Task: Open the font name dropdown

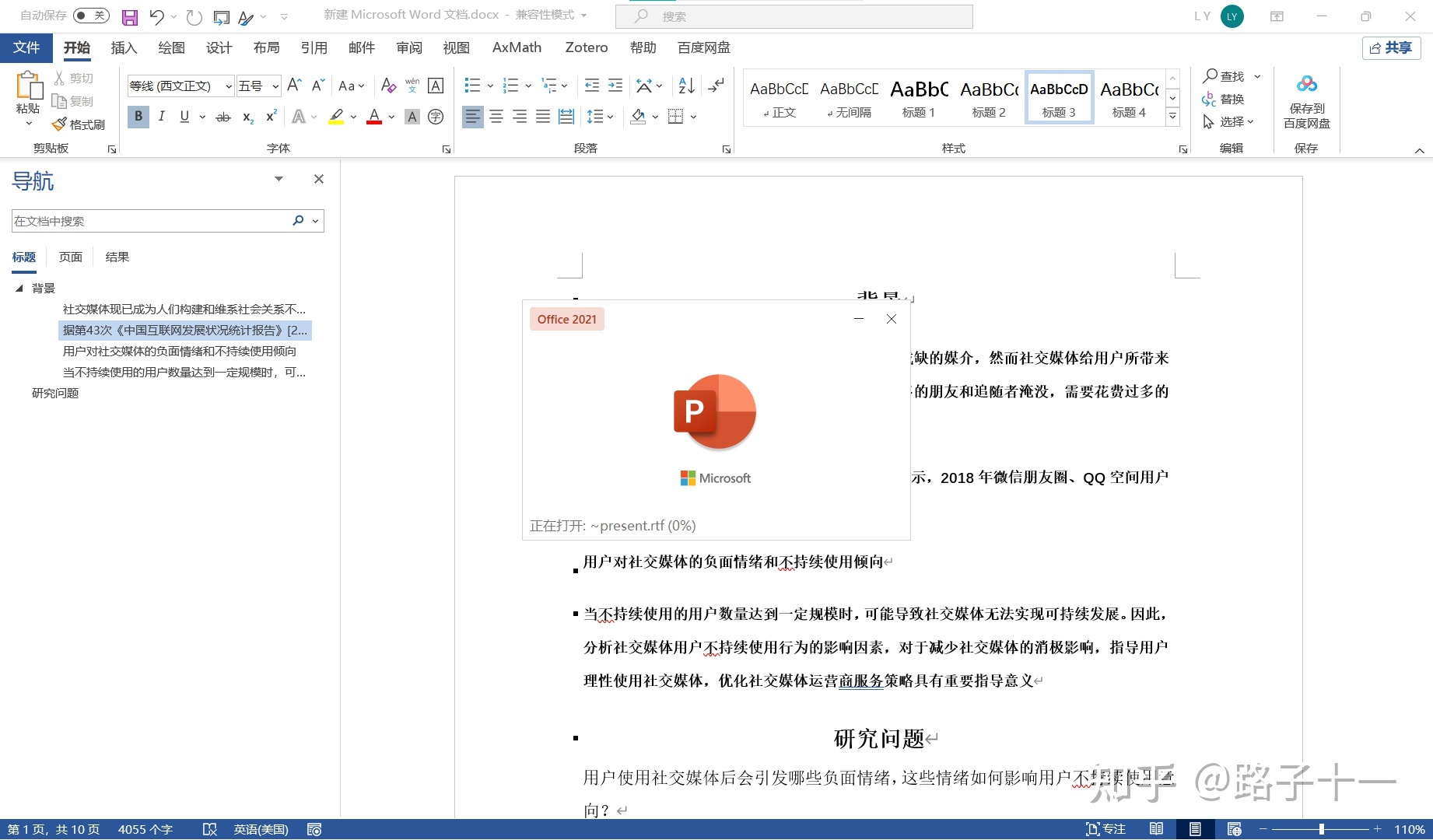Action: click(229, 86)
